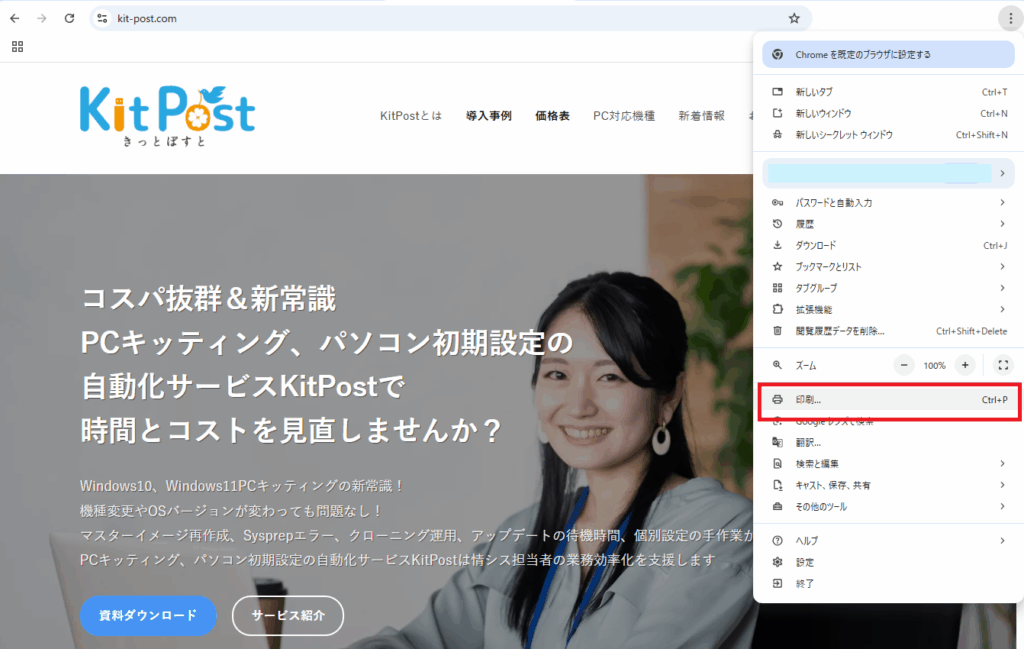Expand the History (履歴) submenu
The image size is (1024, 649).
click(x=888, y=224)
